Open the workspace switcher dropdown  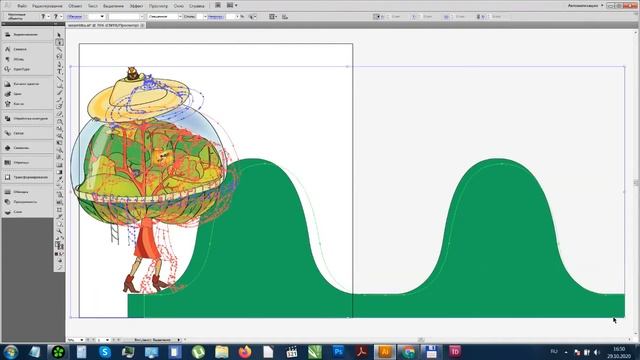pyautogui.click(x=585, y=6)
